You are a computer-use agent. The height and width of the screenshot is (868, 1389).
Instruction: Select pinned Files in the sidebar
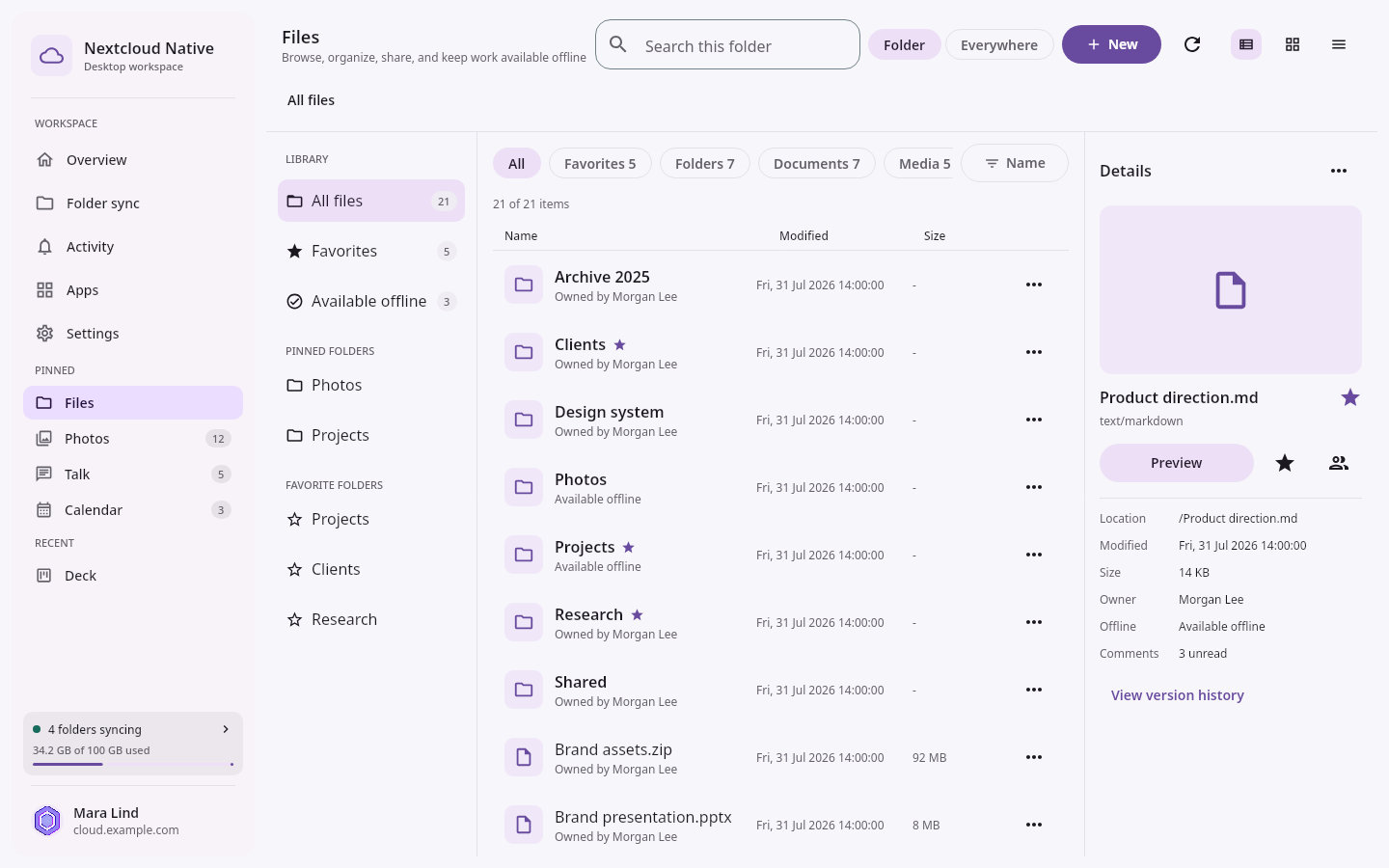coord(133,403)
